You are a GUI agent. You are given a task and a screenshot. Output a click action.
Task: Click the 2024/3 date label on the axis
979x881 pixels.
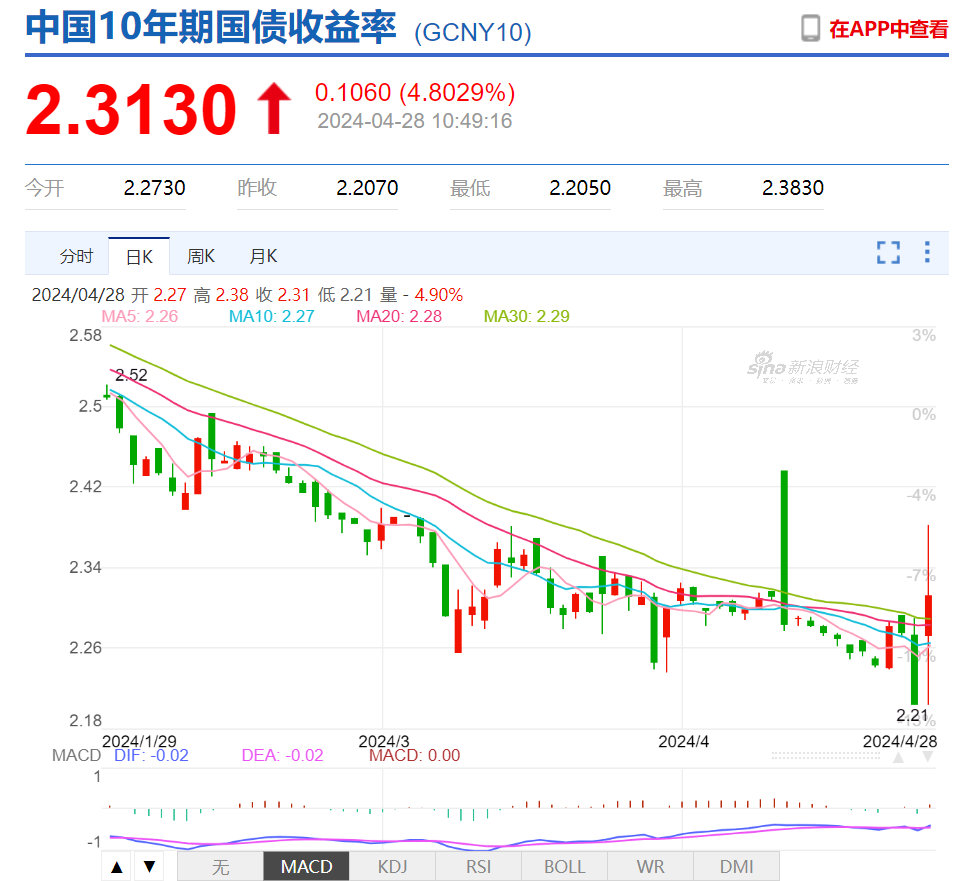point(383,741)
